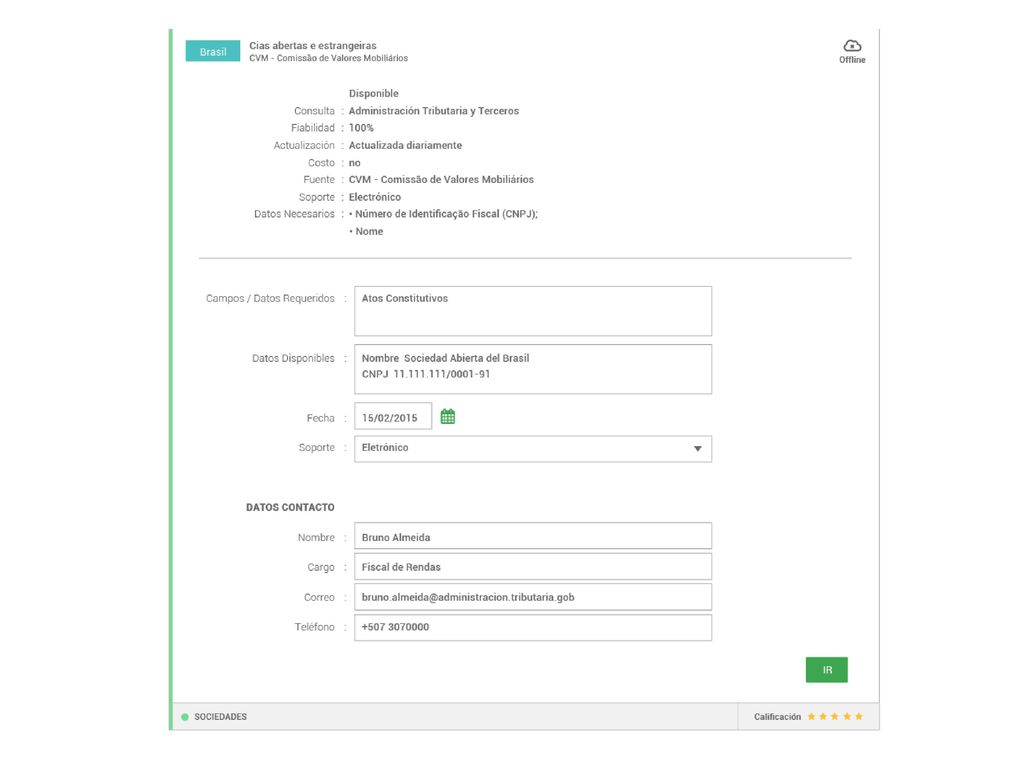The image size is (1024, 768).
Task: Click the Teléfono field +507 3070000
Action: coord(533,627)
